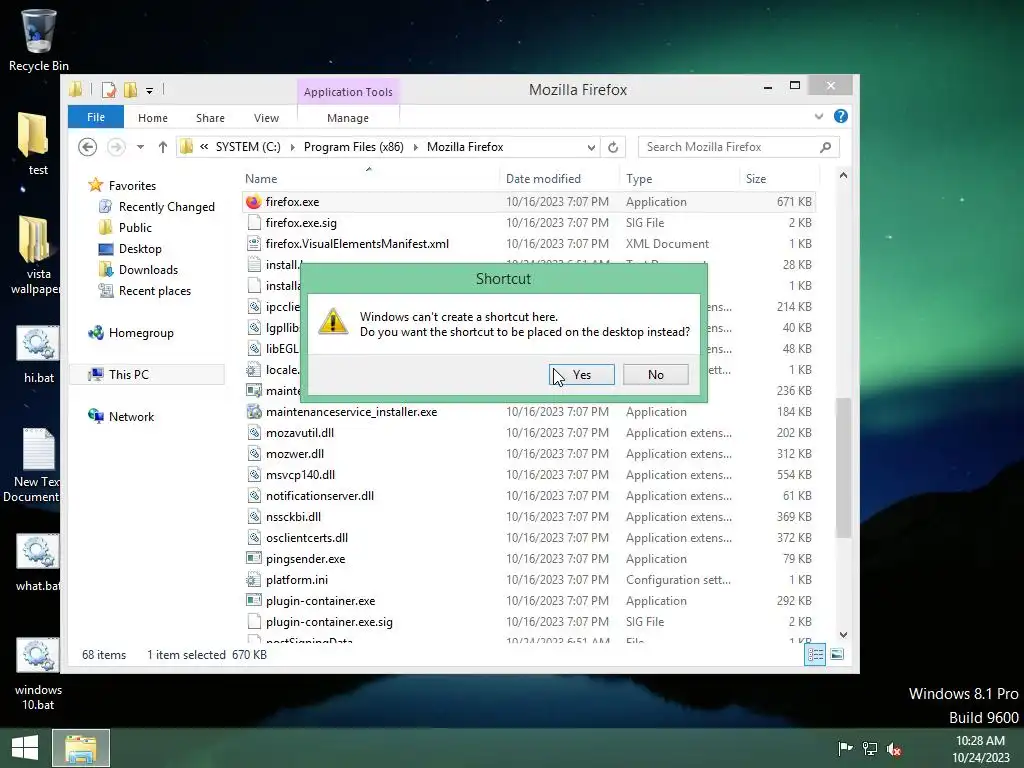Switch to the View ribbon tab
The width and height of the screenshot is (1024, 768).
pyautogui.click(x=266, y=118)
